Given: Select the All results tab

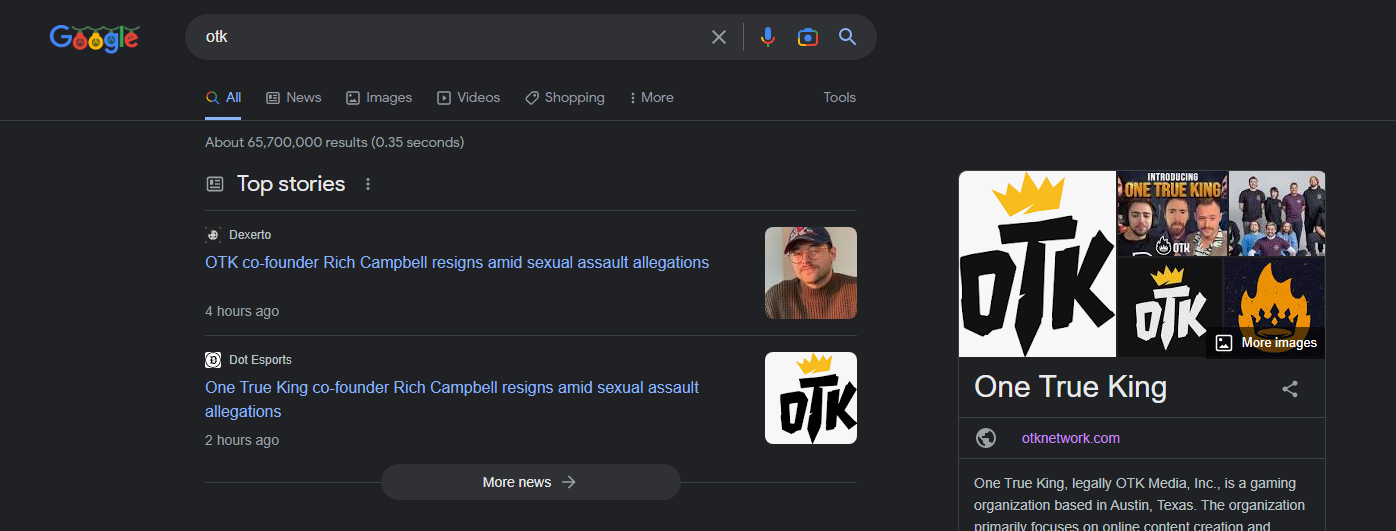Looking at the screenshot, I should (x=223, y=97).
